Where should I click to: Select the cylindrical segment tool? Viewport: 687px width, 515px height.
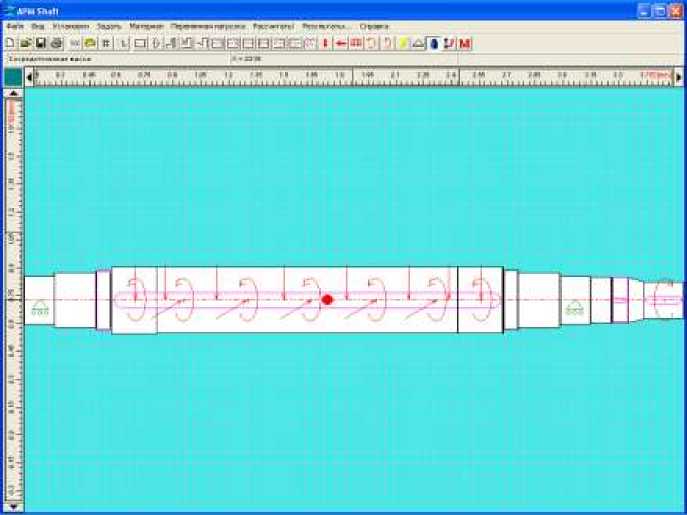click(x=140, y=43)
